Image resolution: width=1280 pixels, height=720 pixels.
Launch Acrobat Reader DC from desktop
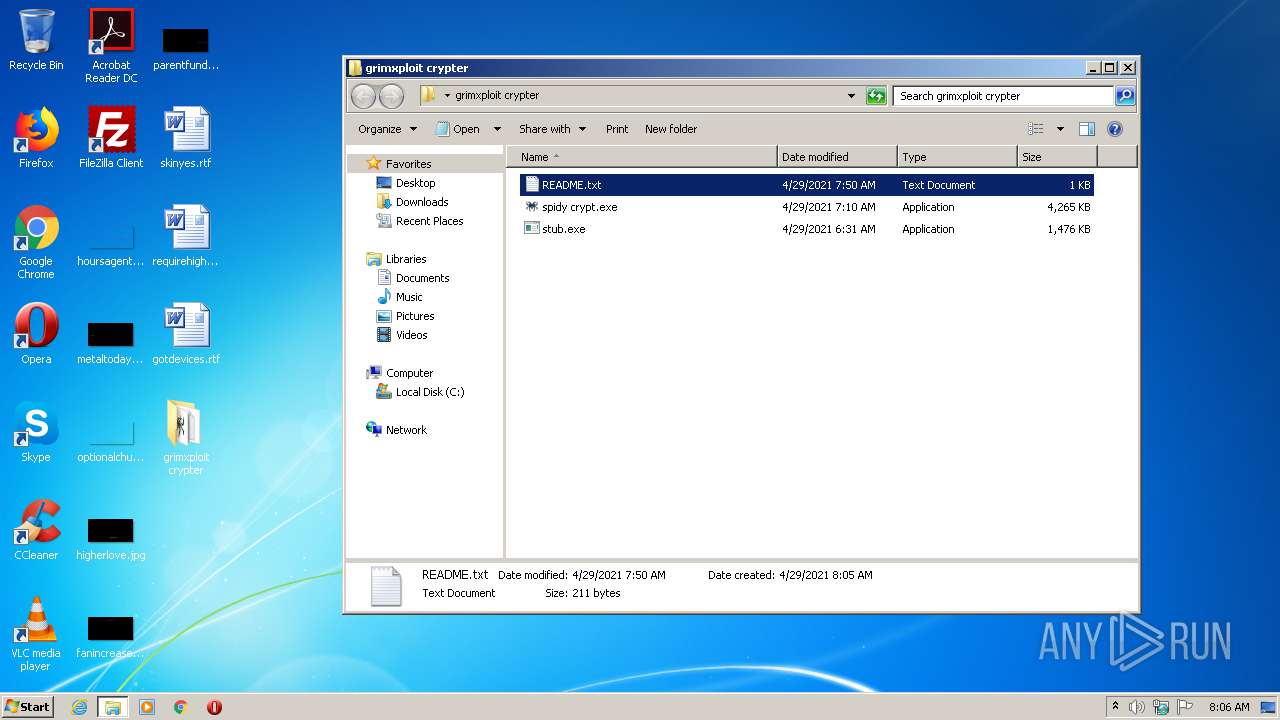[111, 46]
